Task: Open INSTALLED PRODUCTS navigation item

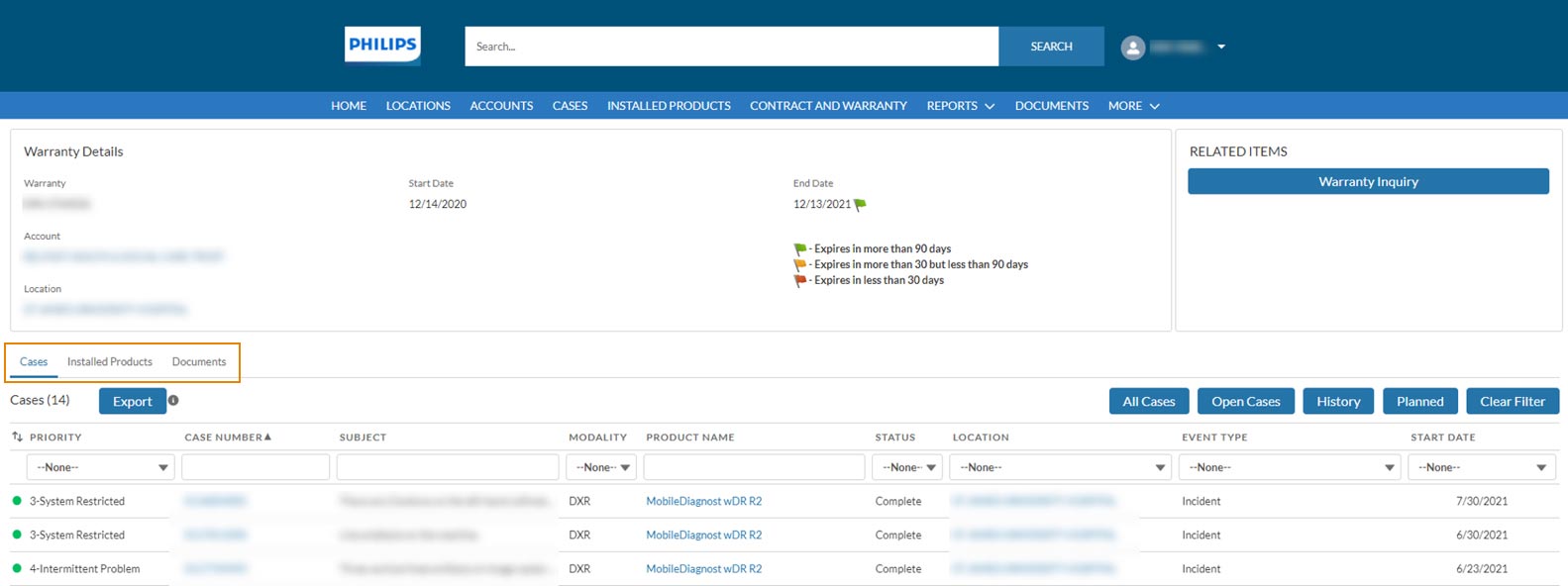Action: coord(669,106)
